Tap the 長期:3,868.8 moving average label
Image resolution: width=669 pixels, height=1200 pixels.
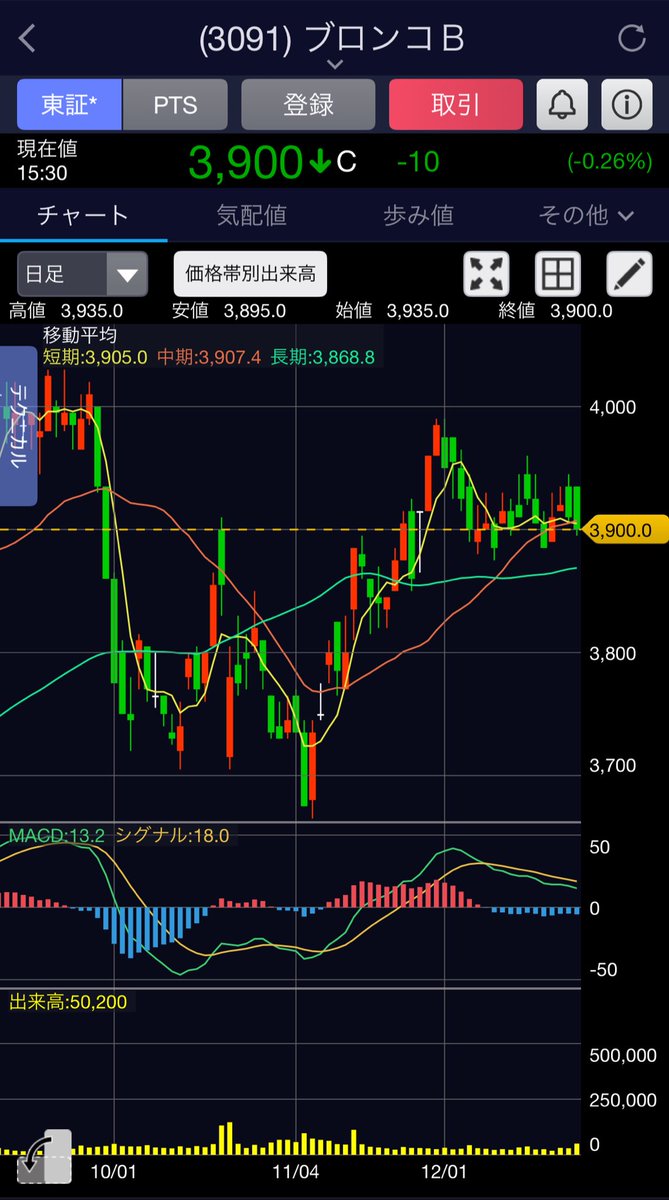(x=322, y=357)
